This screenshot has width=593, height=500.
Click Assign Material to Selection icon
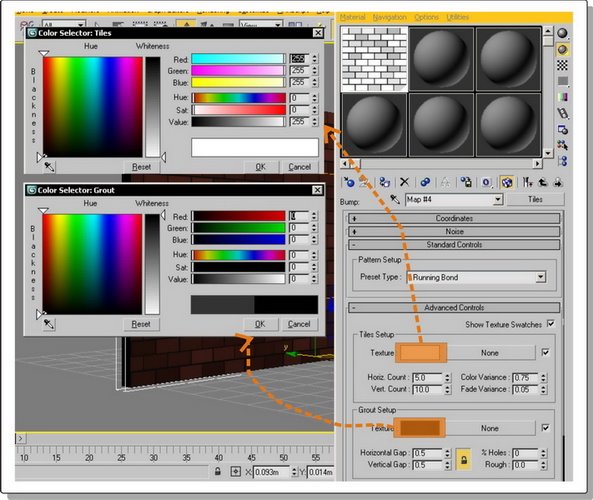pyautogui.click(x=385, y=182)
